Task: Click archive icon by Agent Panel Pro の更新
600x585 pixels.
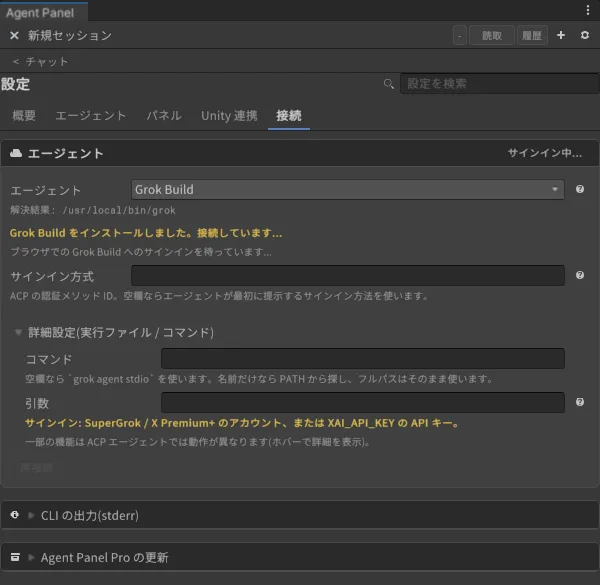Action: tap(15, 557)
